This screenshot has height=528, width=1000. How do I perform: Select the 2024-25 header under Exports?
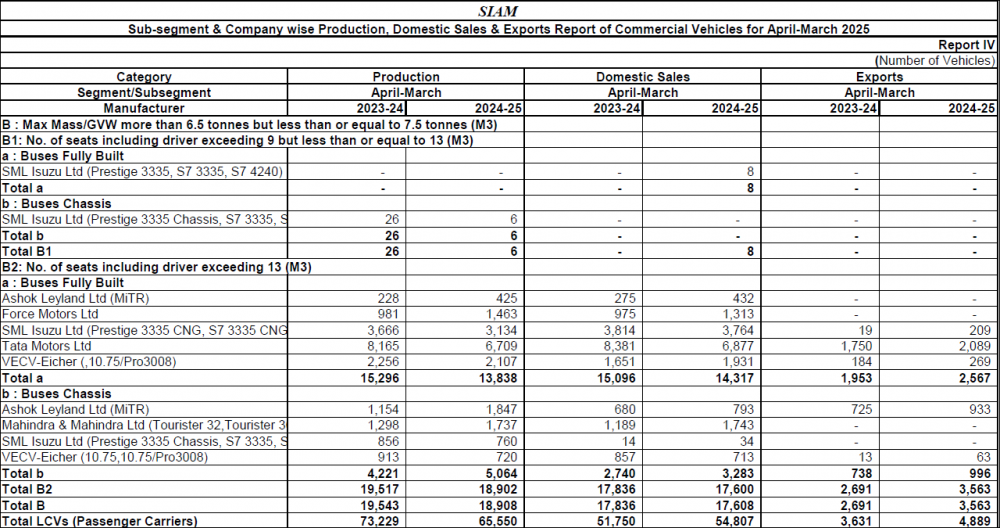(971, 108)
